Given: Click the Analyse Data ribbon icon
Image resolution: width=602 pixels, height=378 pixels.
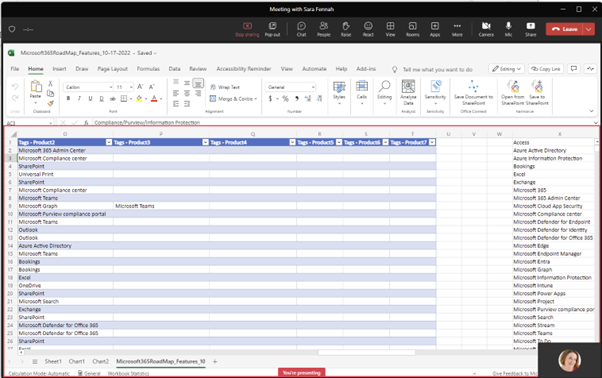Looking at the screenshot, I should pos(408,86).
